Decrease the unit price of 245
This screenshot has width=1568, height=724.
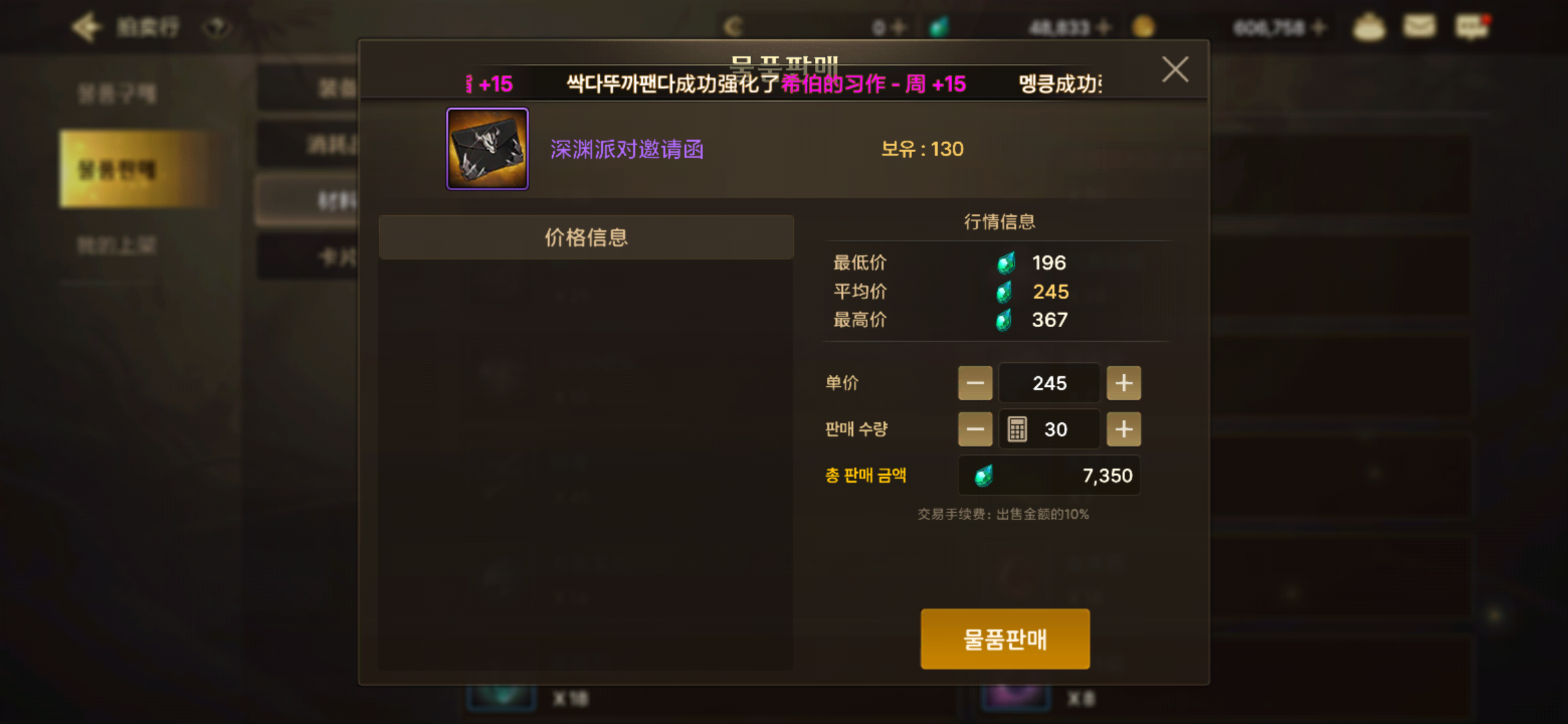pyautogui.click(x=975, y=383)
